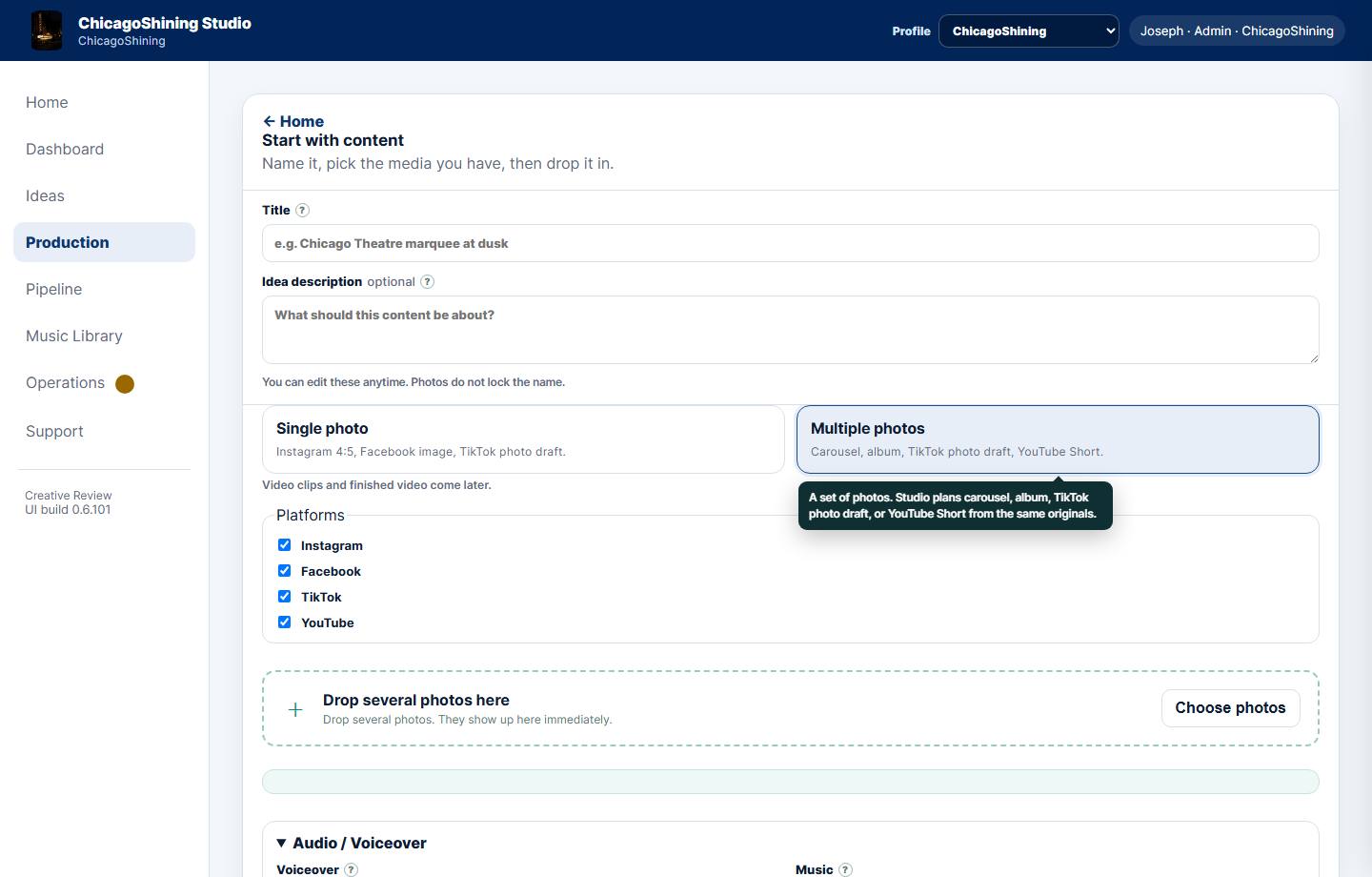The height and width of the screenshot is (877, 1372).
Task: Open the Idea description help icon
Action: (427, 281)
